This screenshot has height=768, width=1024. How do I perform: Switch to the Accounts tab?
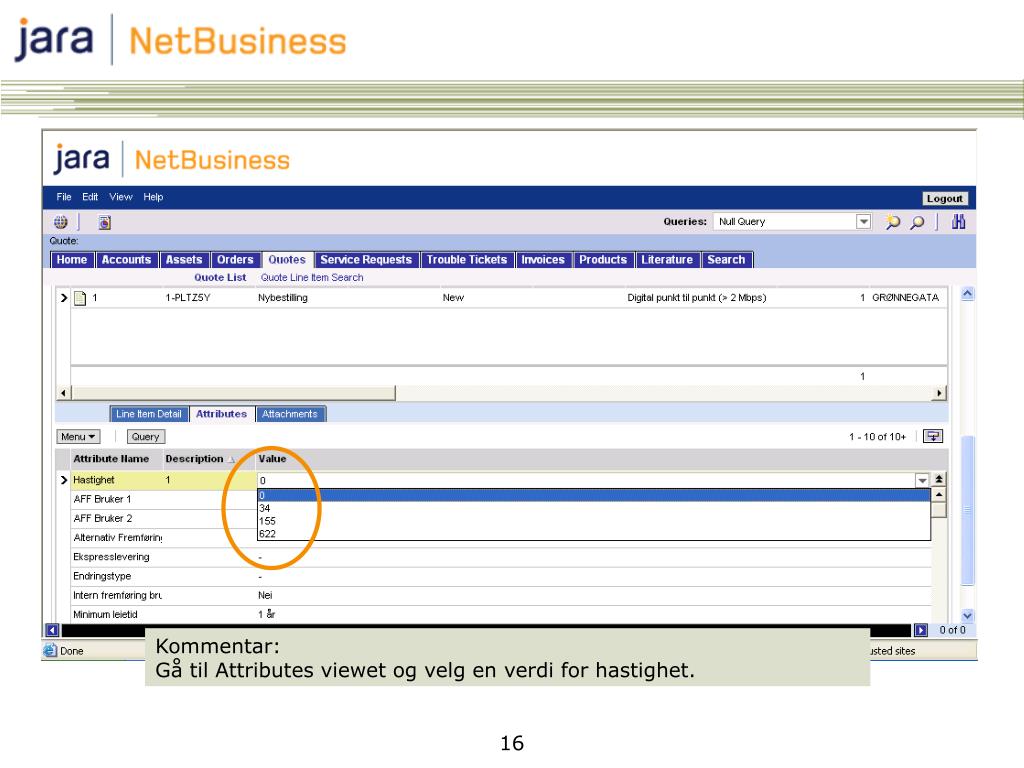tap(127, 260)
